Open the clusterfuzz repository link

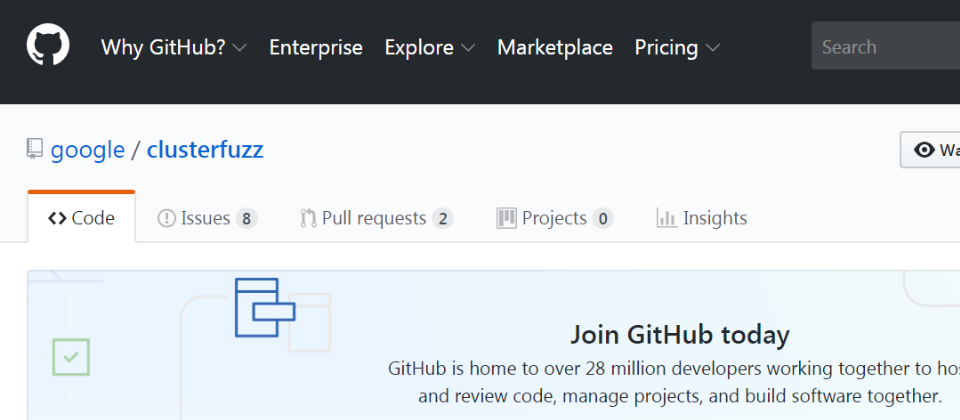click(x=205, y=149)
